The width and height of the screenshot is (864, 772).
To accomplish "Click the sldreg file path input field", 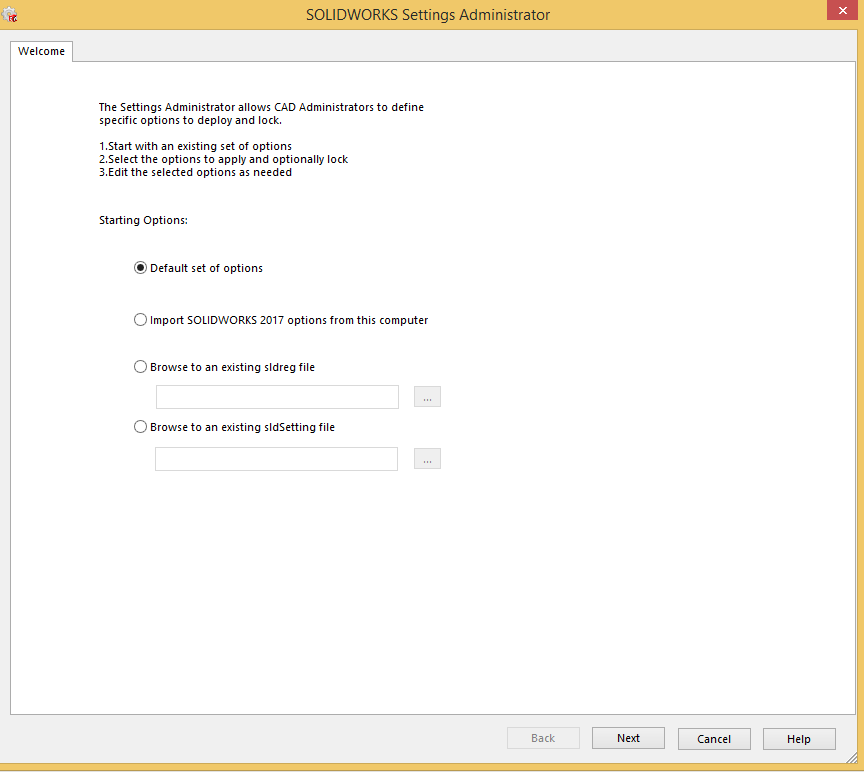I will click(x=277, y=397).
